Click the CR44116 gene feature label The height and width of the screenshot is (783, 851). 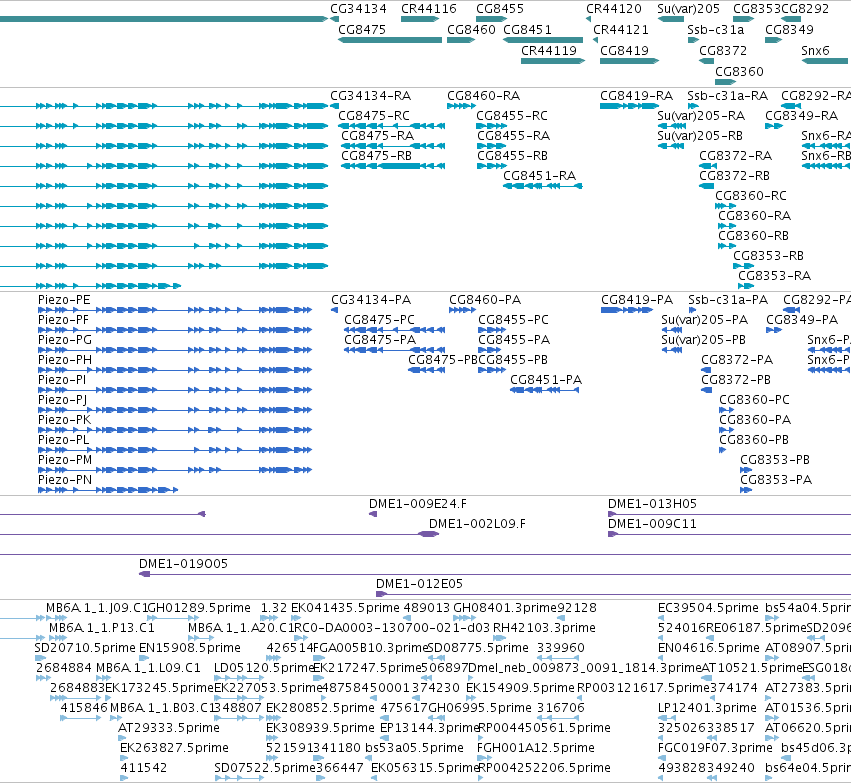429,9
